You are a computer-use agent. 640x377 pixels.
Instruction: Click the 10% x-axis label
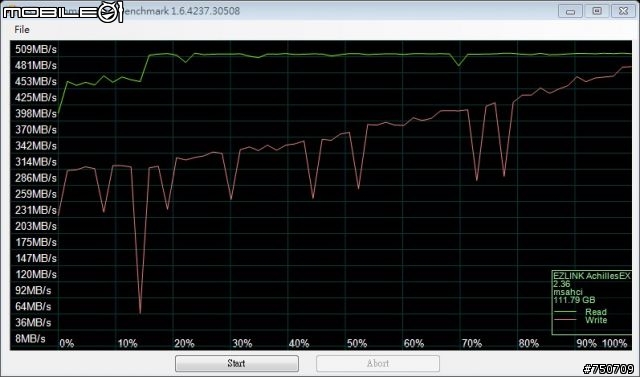(x=127, y=344)
